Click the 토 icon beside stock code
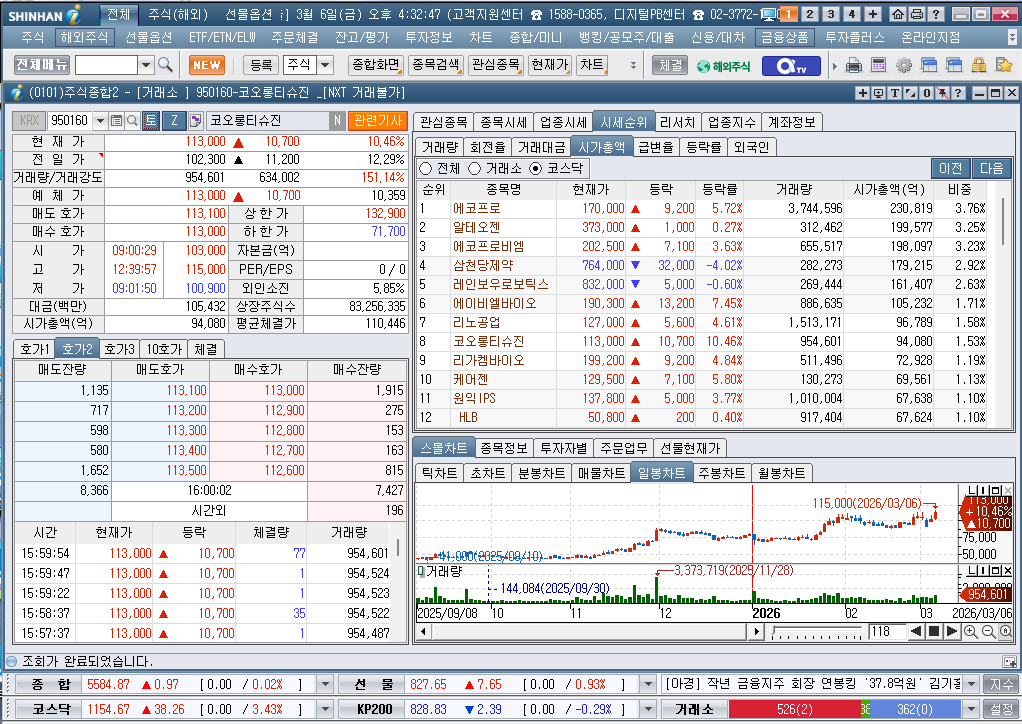The height and width of the screenshot is (724, 1022). point(151,121)
